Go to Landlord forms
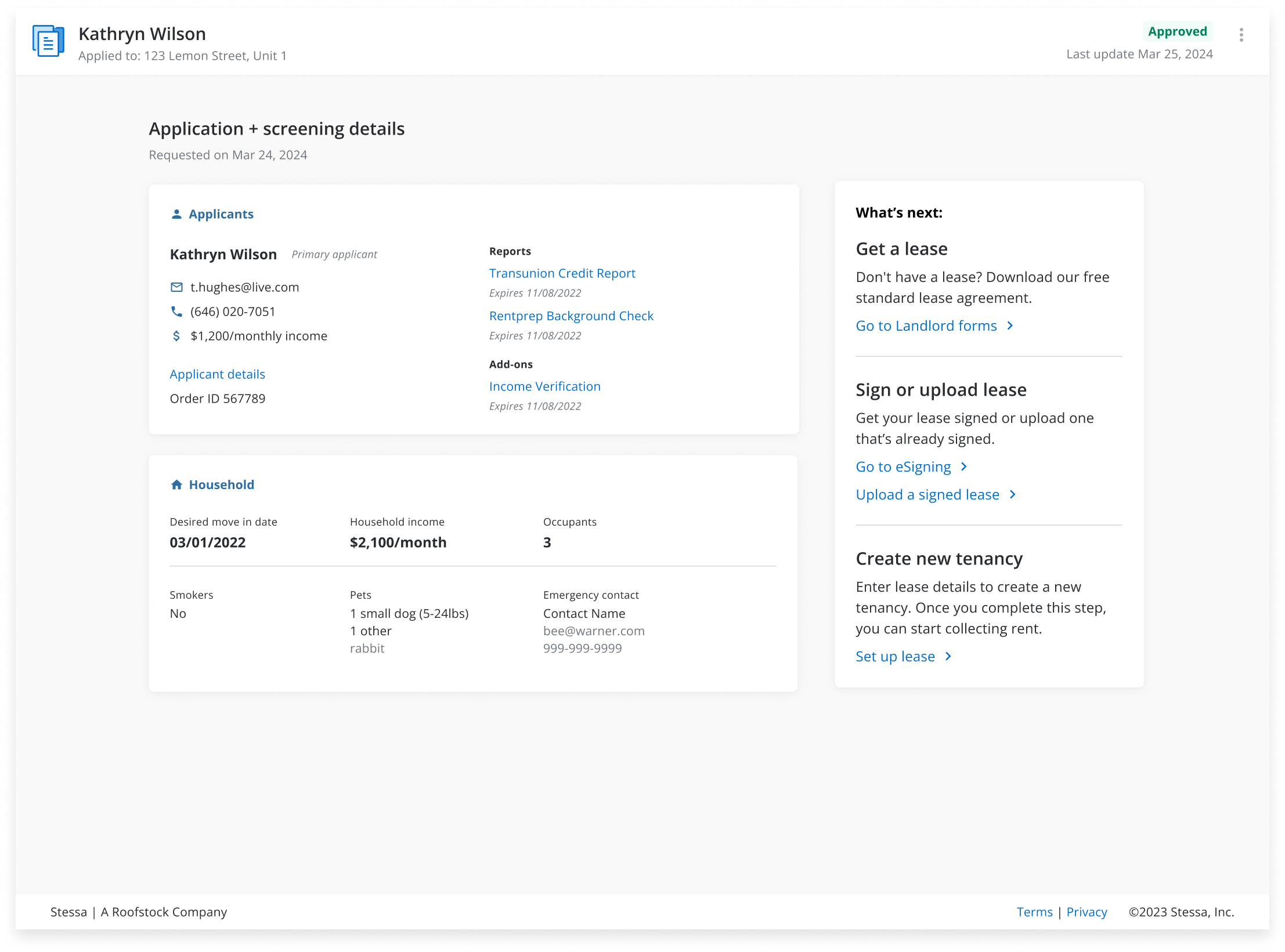The width and height of the screenshot is (1285, 952). pos(926,326)
